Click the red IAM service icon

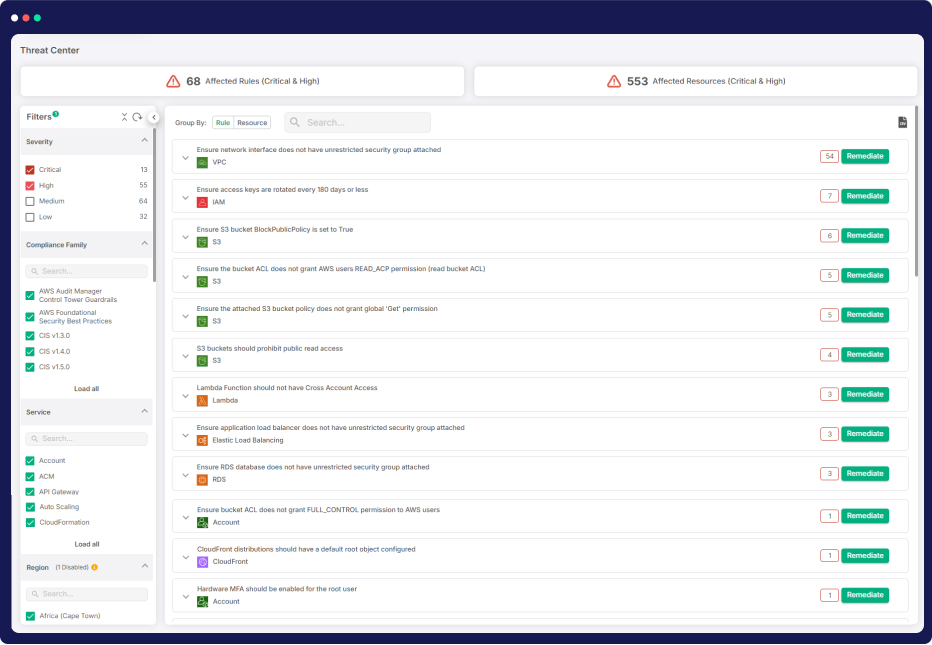(202, 202)
